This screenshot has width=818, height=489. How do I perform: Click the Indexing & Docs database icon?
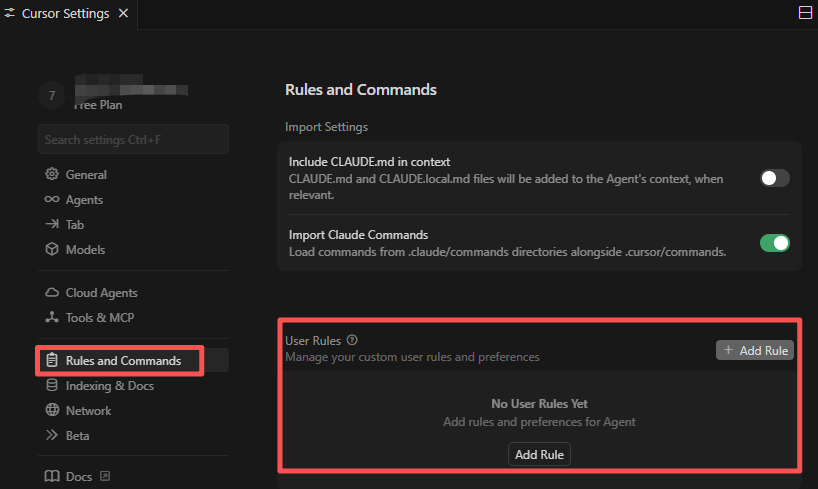click(52, 385)
